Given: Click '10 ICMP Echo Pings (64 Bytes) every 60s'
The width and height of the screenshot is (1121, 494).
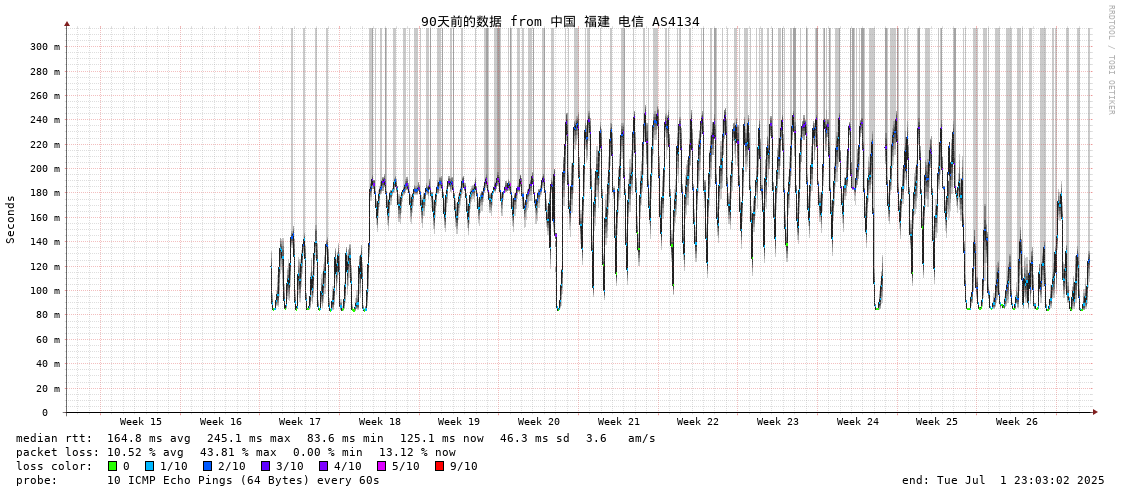Looking at the screenshot, I should coord(243,480).
